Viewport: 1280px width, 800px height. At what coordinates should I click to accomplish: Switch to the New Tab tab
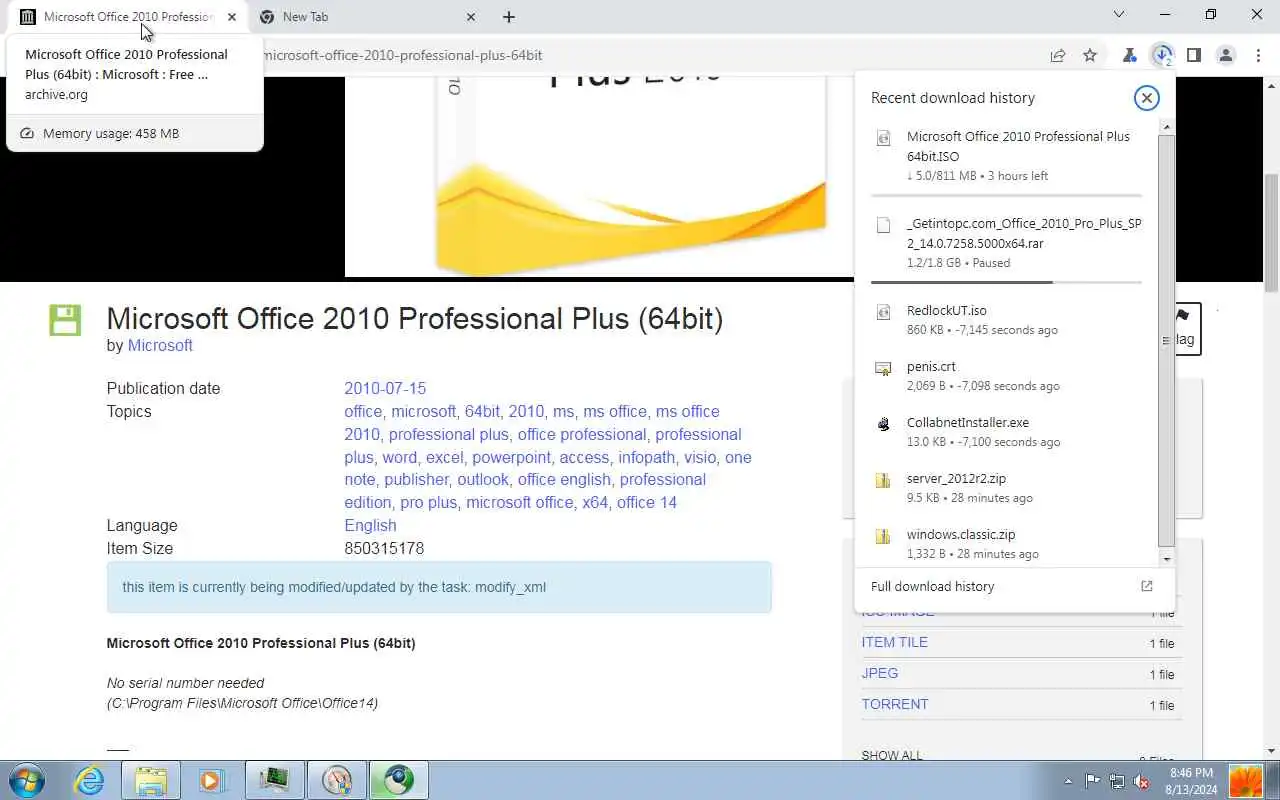tap(366, 17)
